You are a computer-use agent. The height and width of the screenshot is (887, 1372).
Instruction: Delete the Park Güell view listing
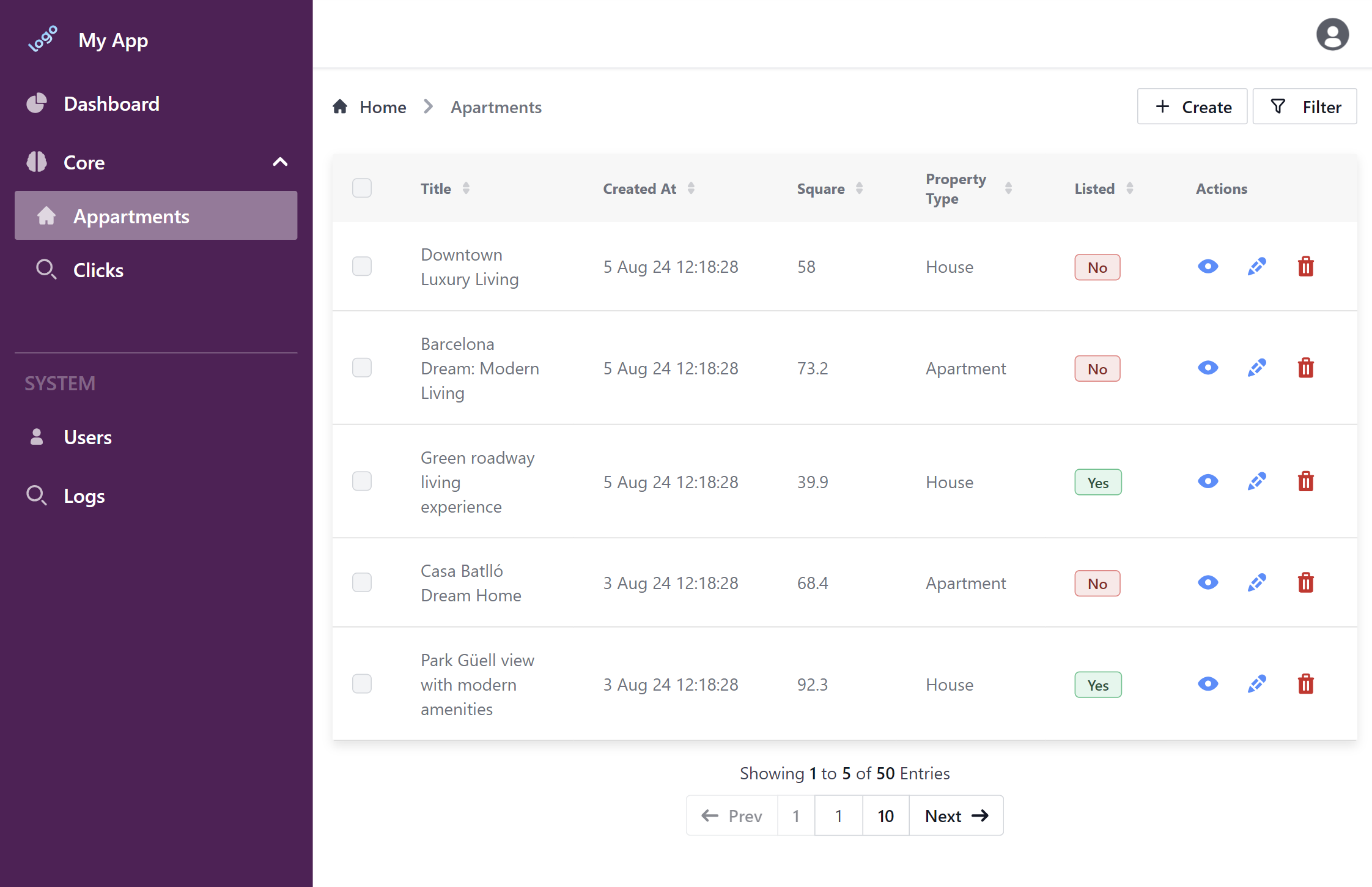click(1305, 685)
